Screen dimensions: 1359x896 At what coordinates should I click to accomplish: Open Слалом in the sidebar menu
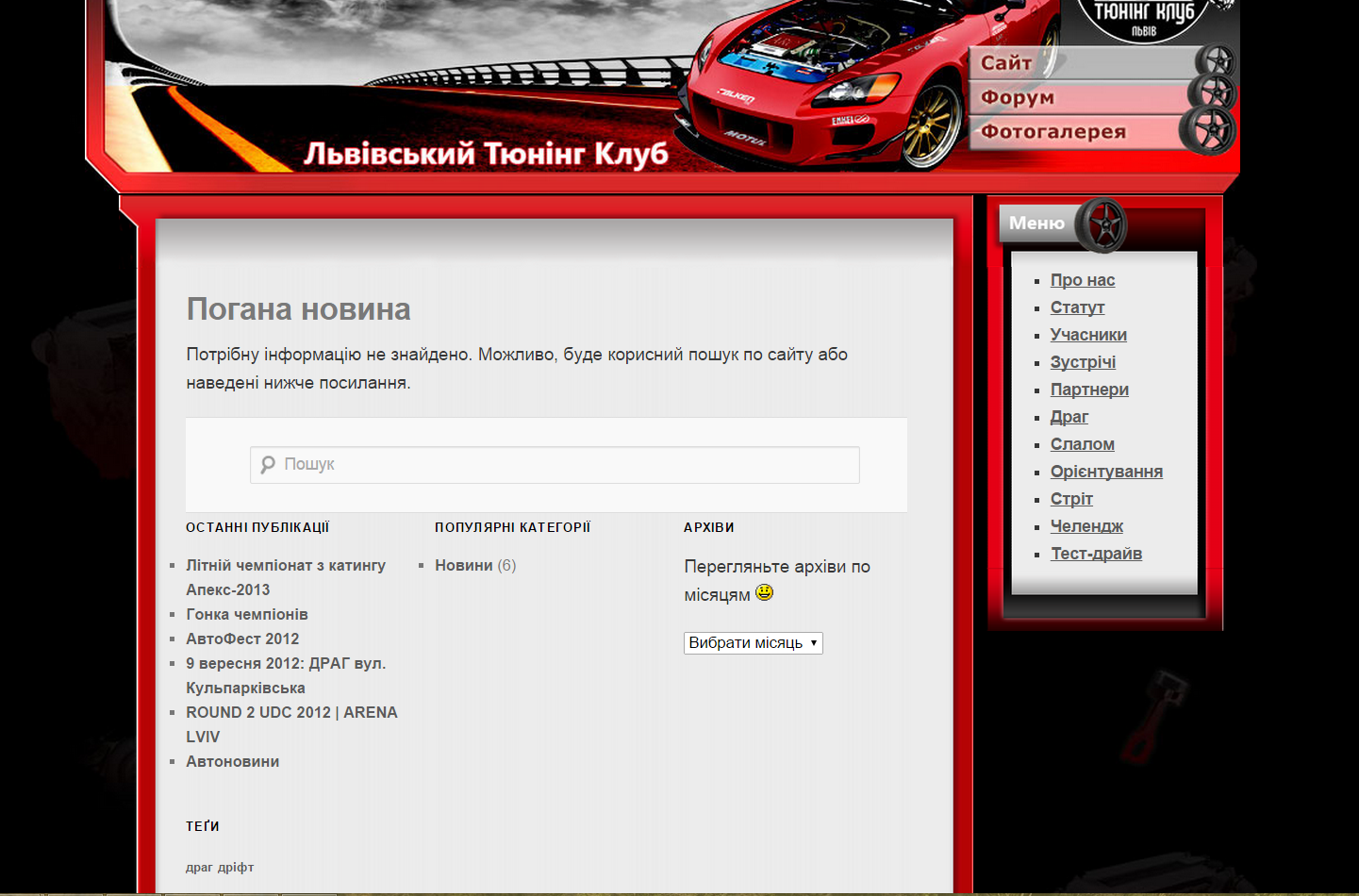[1083, 444]
